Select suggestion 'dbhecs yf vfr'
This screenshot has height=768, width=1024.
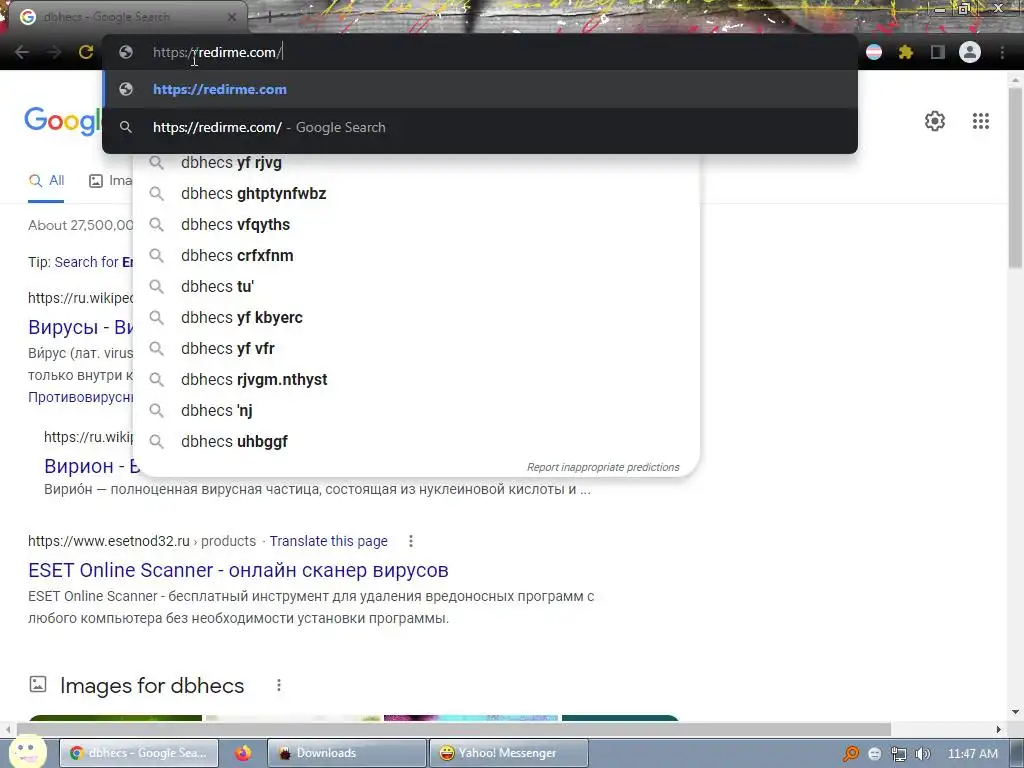point(417,349)
